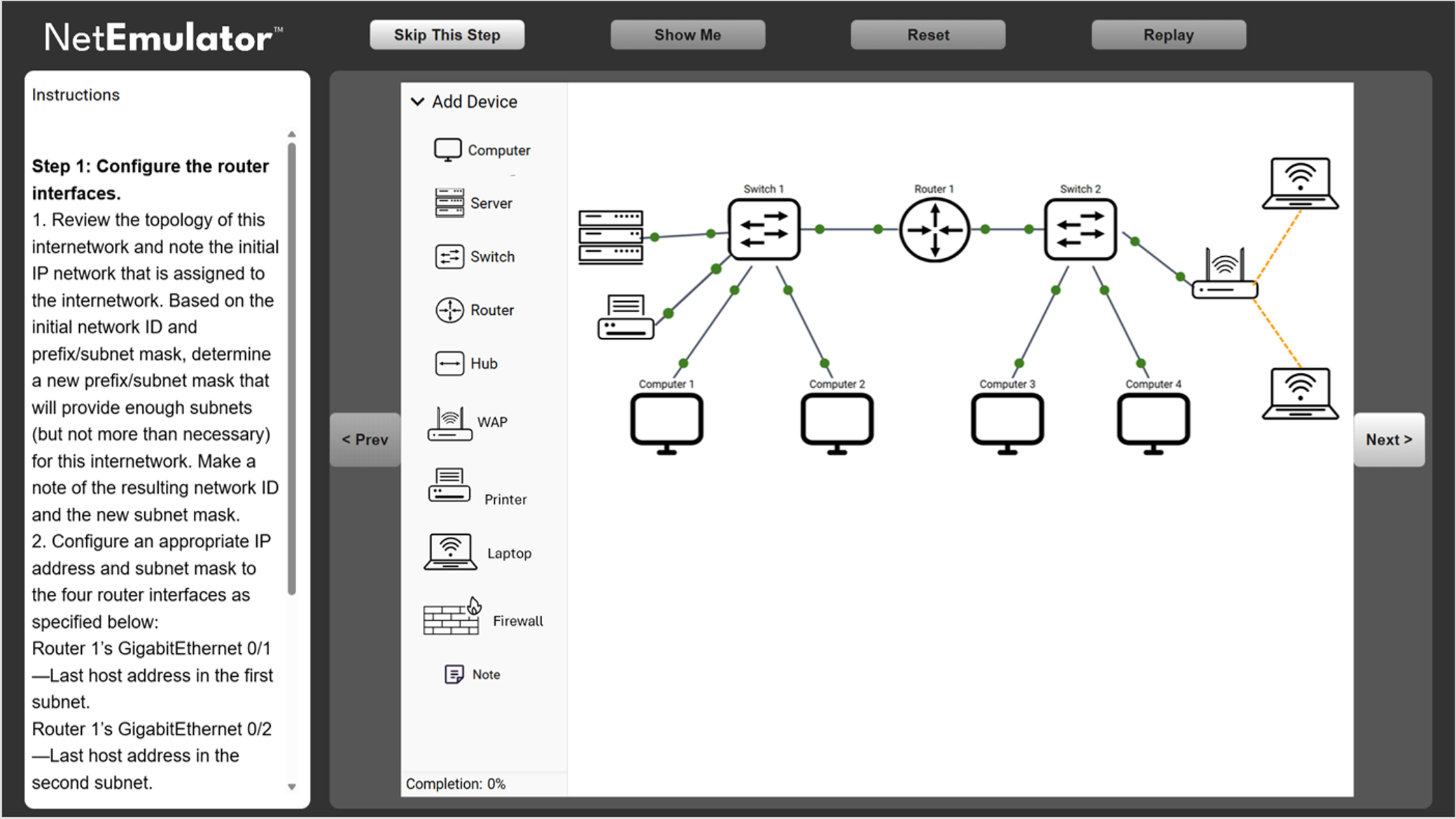Click the Router 1 icon in topology
This screenshot has height=819, width=1456.
(x=934, y=230)
